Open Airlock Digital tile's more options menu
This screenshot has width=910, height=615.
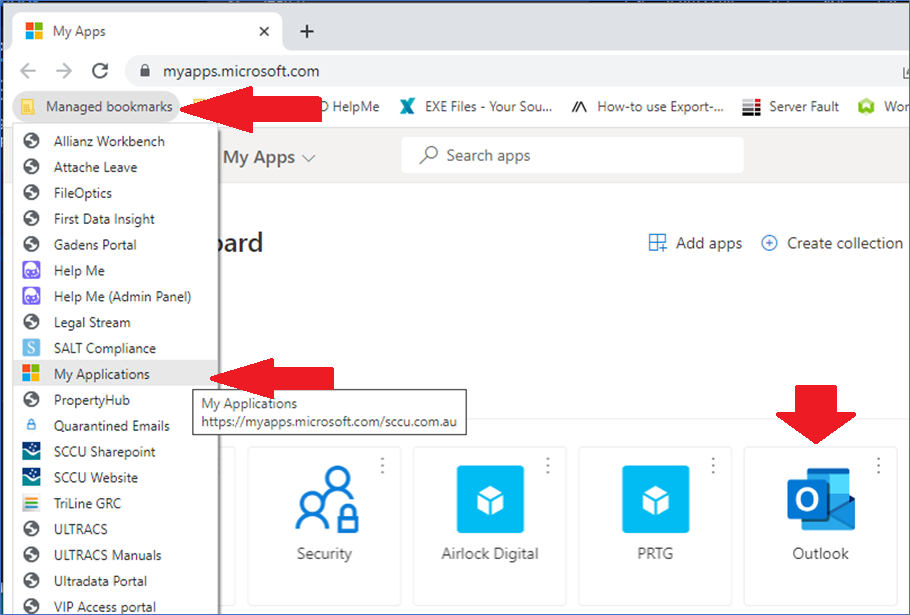tap(548, 465)
